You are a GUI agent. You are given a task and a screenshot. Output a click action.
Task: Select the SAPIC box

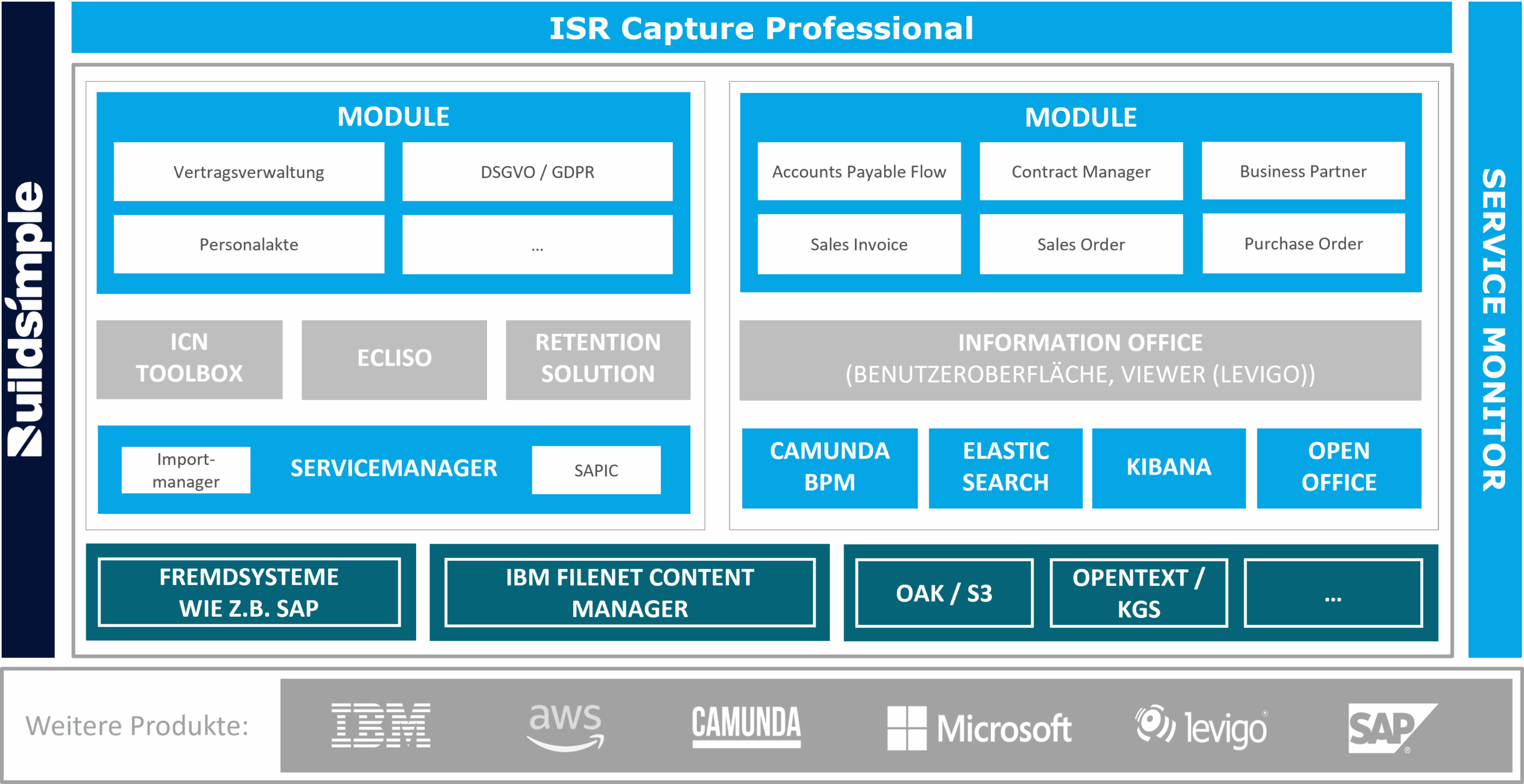596,470
